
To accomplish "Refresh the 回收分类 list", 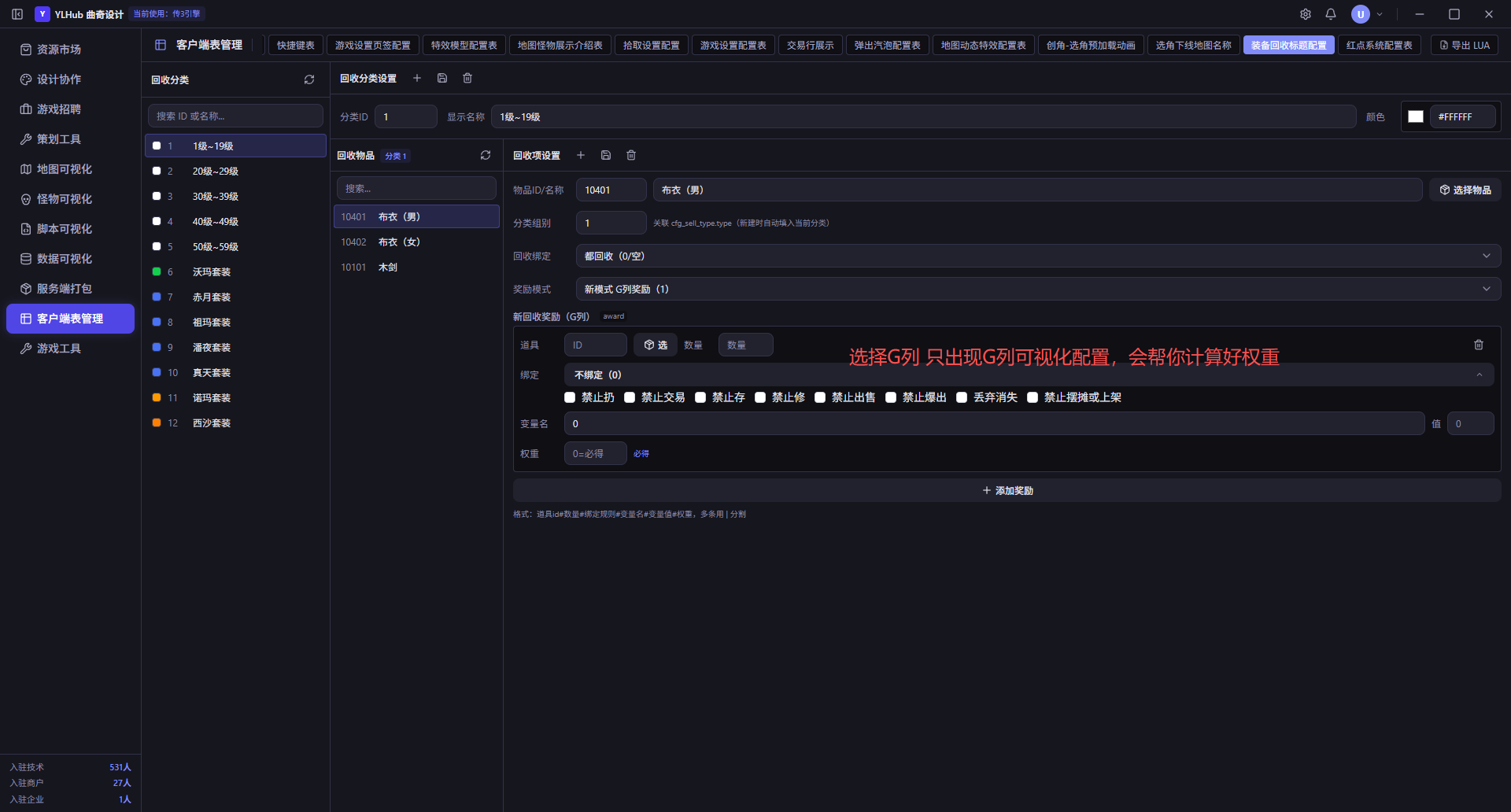I will [309, 79].
